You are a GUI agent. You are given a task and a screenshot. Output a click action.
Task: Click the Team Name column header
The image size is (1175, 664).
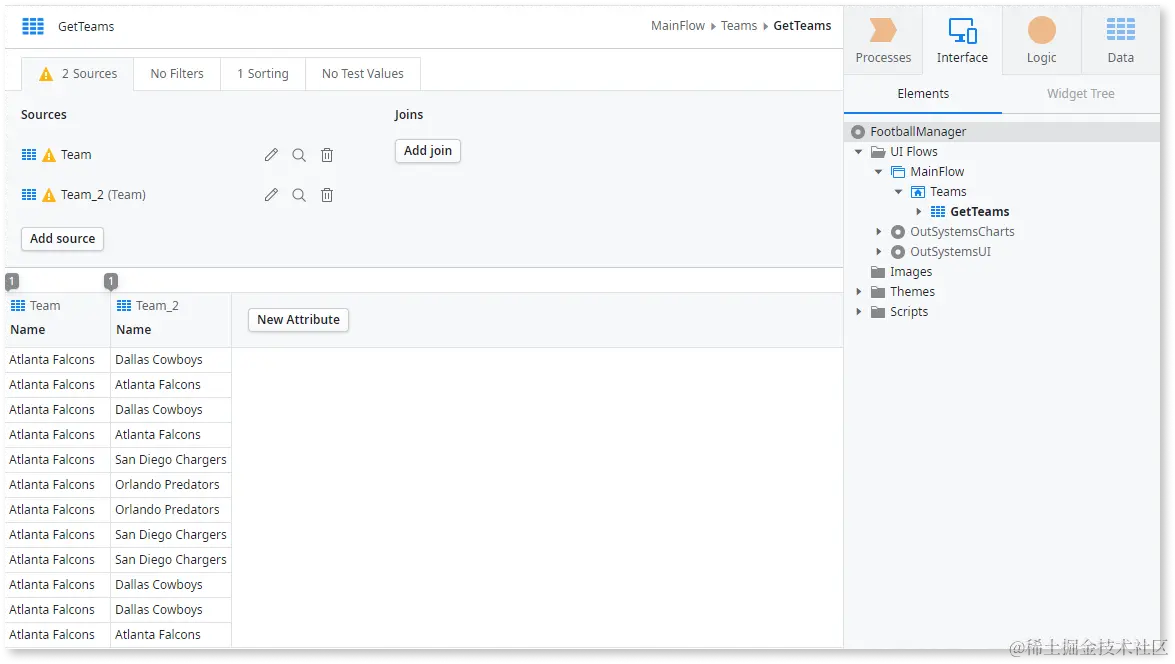tap(28, 330)
